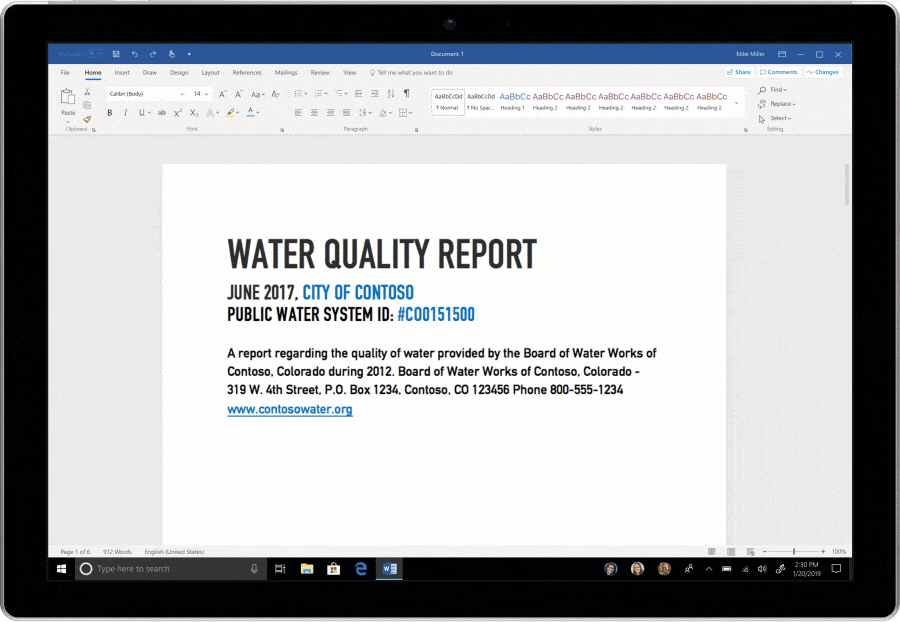Click the zoom slider in status bar
This screenshot has height=622, width=900.
tap(794, 552)
